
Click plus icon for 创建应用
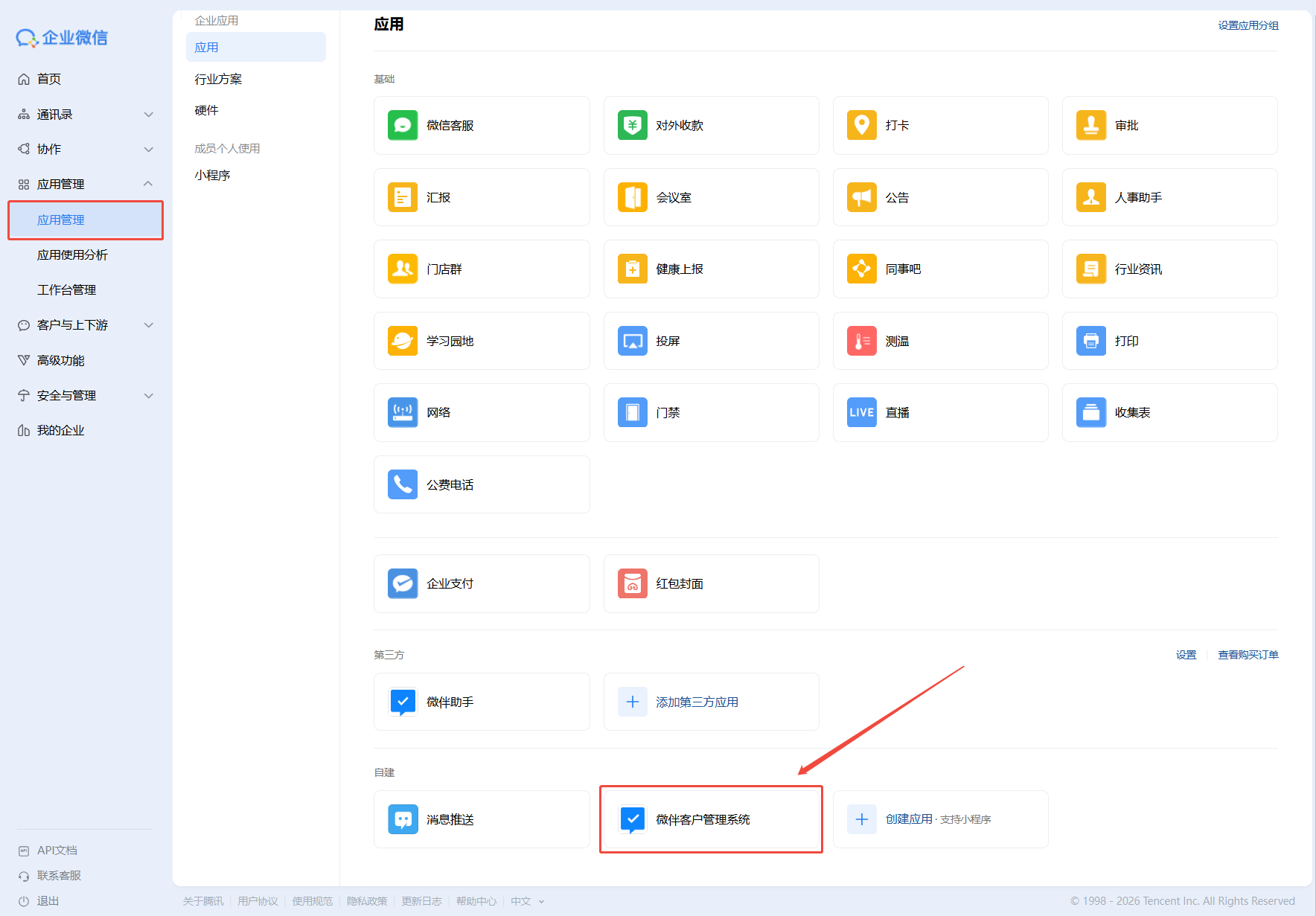click(861, 819)
